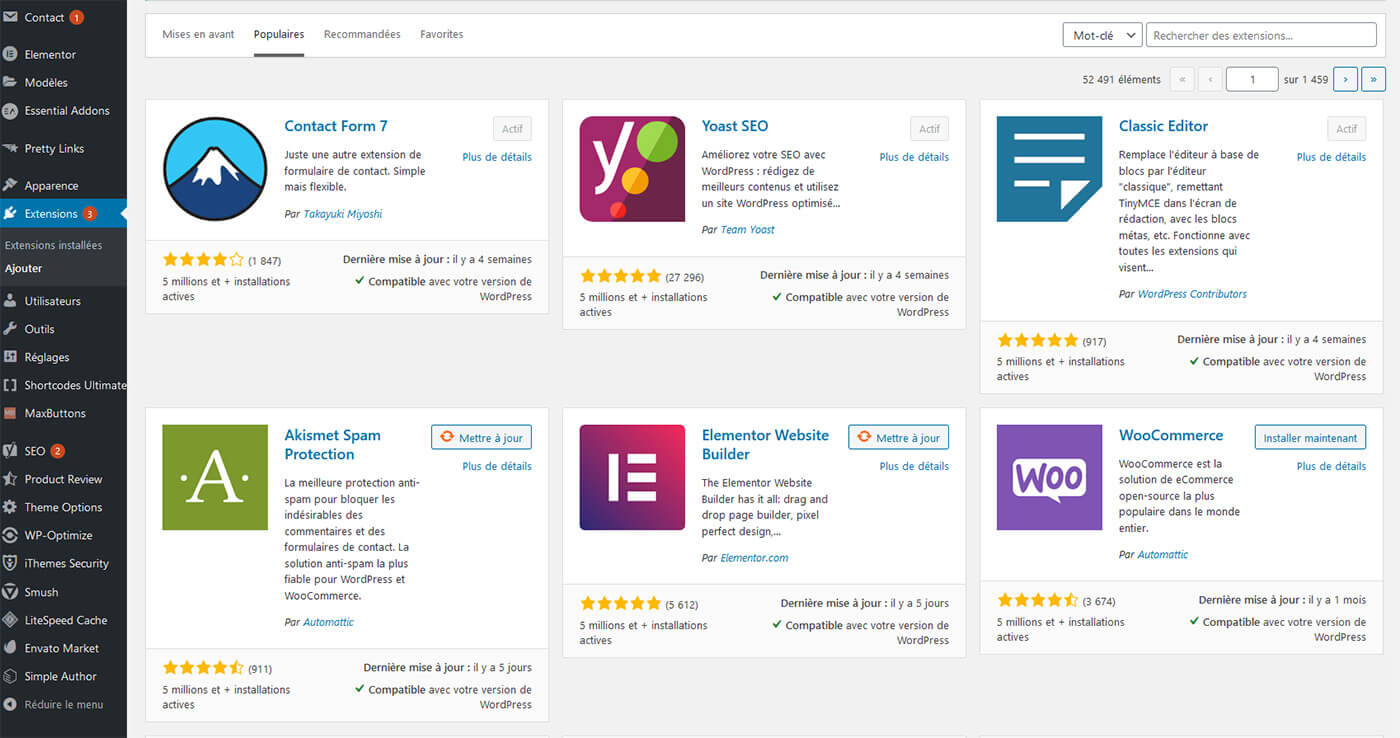
Task: Click the Smush sidebar icon
Action: click(10, 592)
